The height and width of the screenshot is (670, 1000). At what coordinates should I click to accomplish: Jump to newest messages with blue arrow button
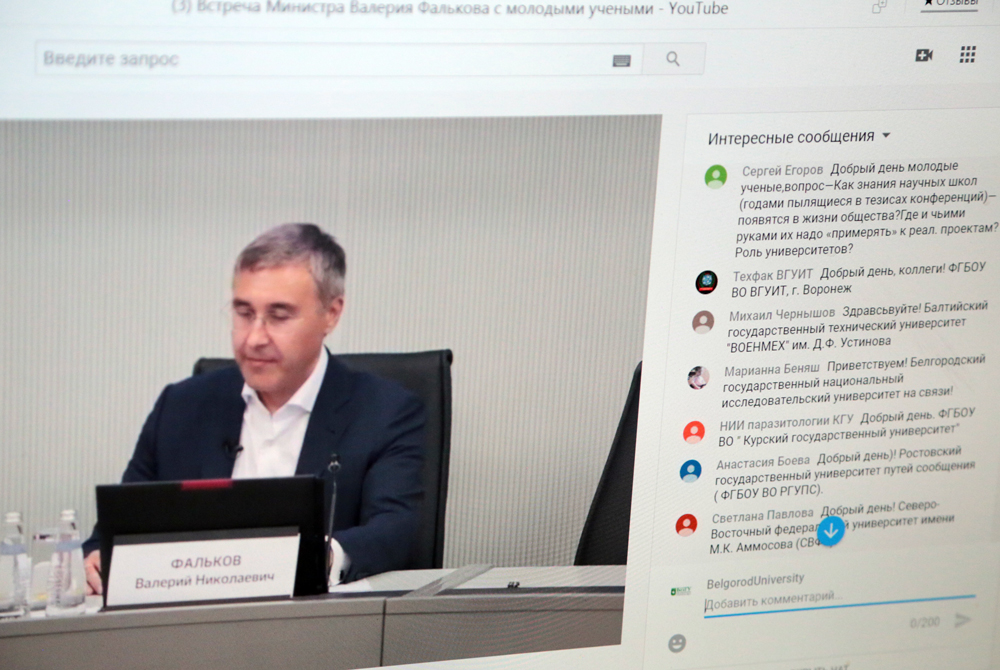[830, 530]
